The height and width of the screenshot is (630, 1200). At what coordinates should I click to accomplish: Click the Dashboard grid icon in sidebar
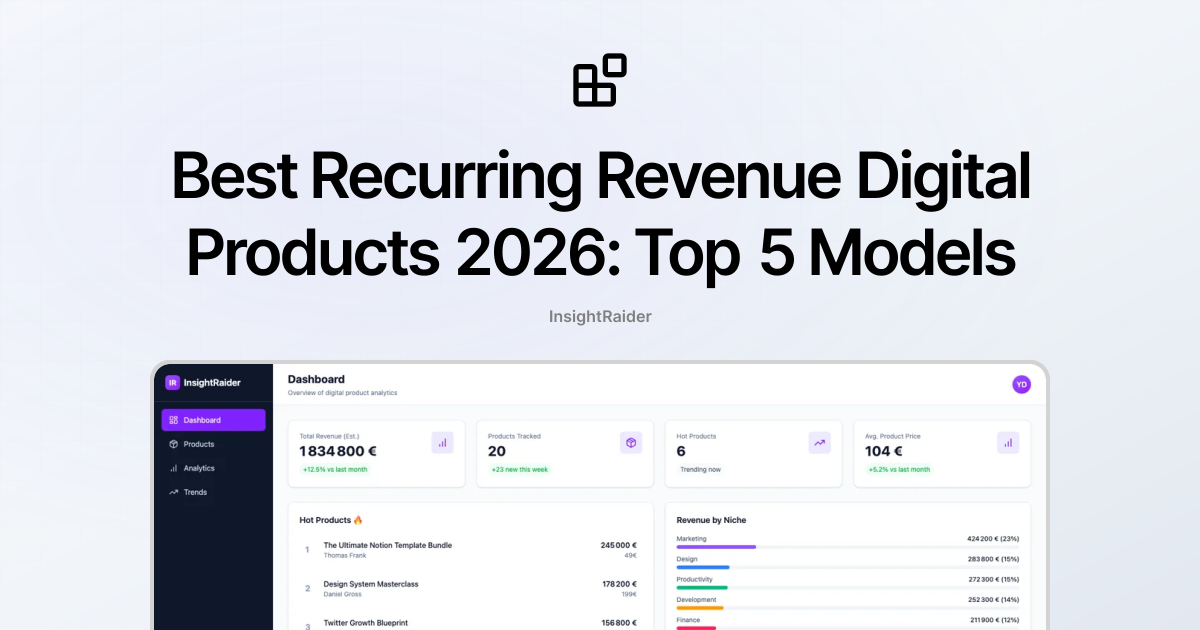pos(173,420)
